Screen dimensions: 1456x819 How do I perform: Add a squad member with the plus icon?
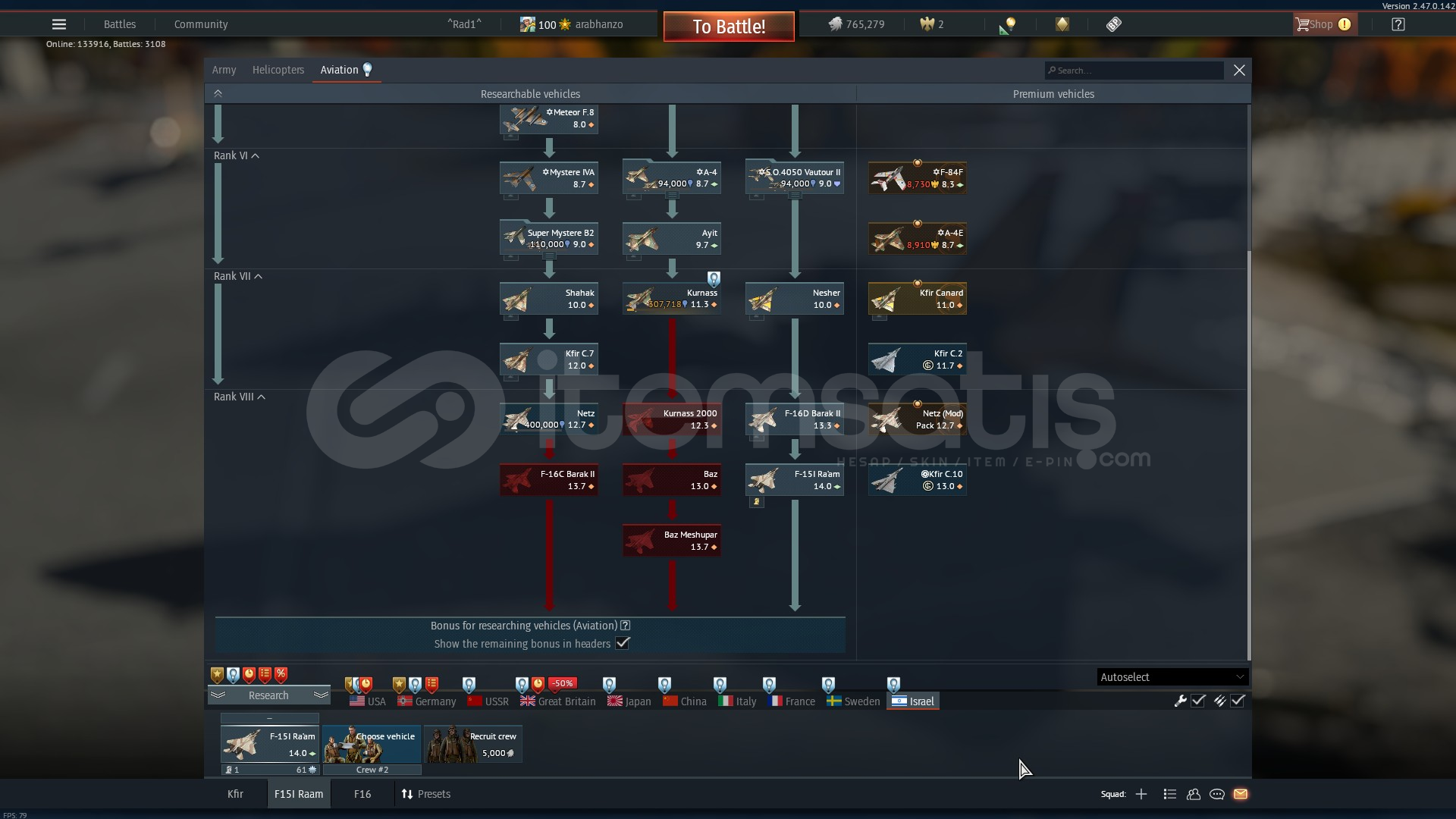[1141, 794]
